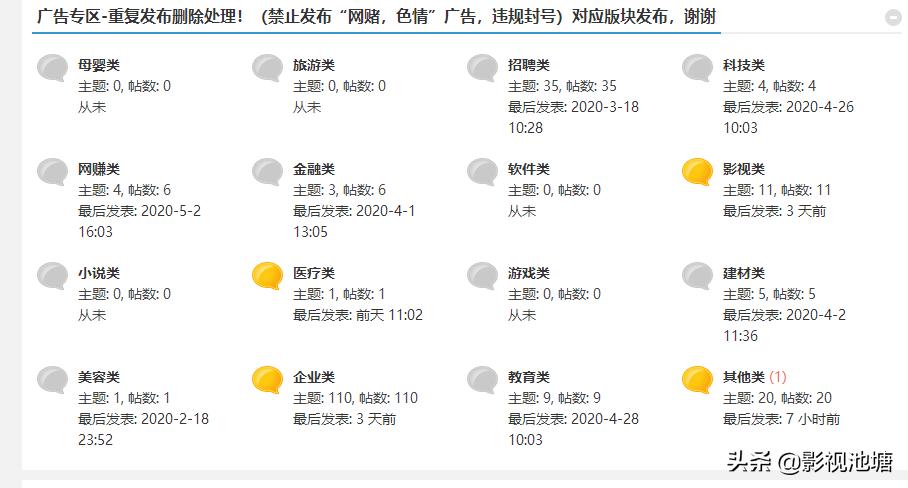The image size is (908, 488).
Task: Click the yellow bubble icon beside 企业类
Action: (x=268, y=380)
